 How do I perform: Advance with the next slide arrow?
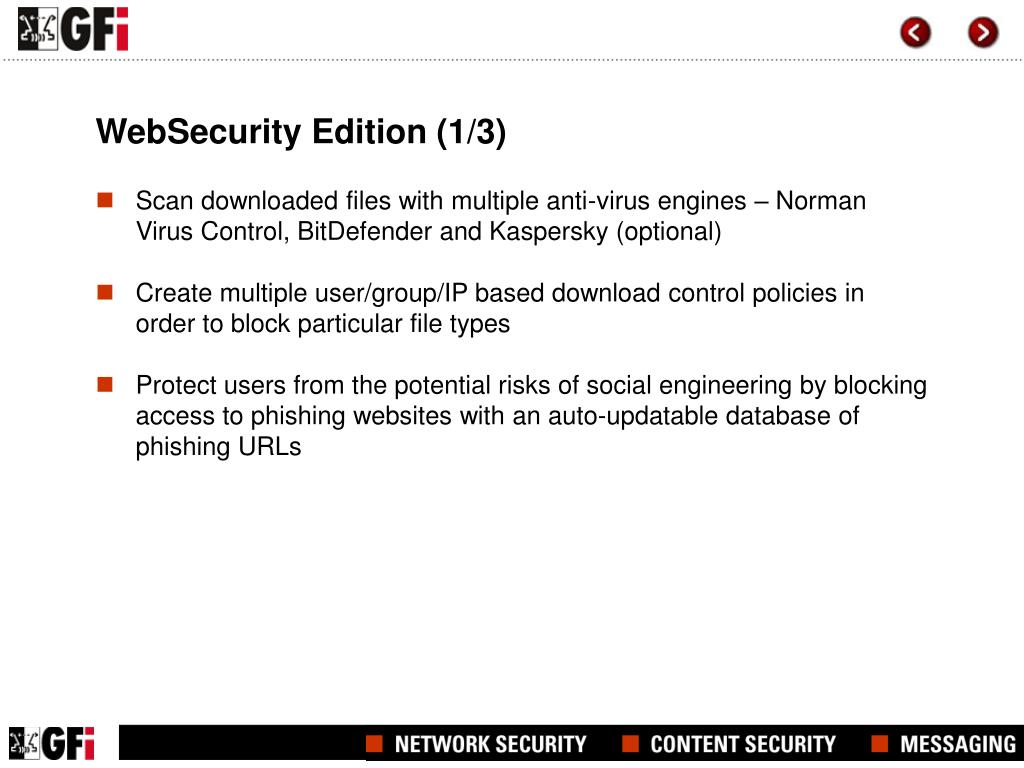(x=983, y=32)
